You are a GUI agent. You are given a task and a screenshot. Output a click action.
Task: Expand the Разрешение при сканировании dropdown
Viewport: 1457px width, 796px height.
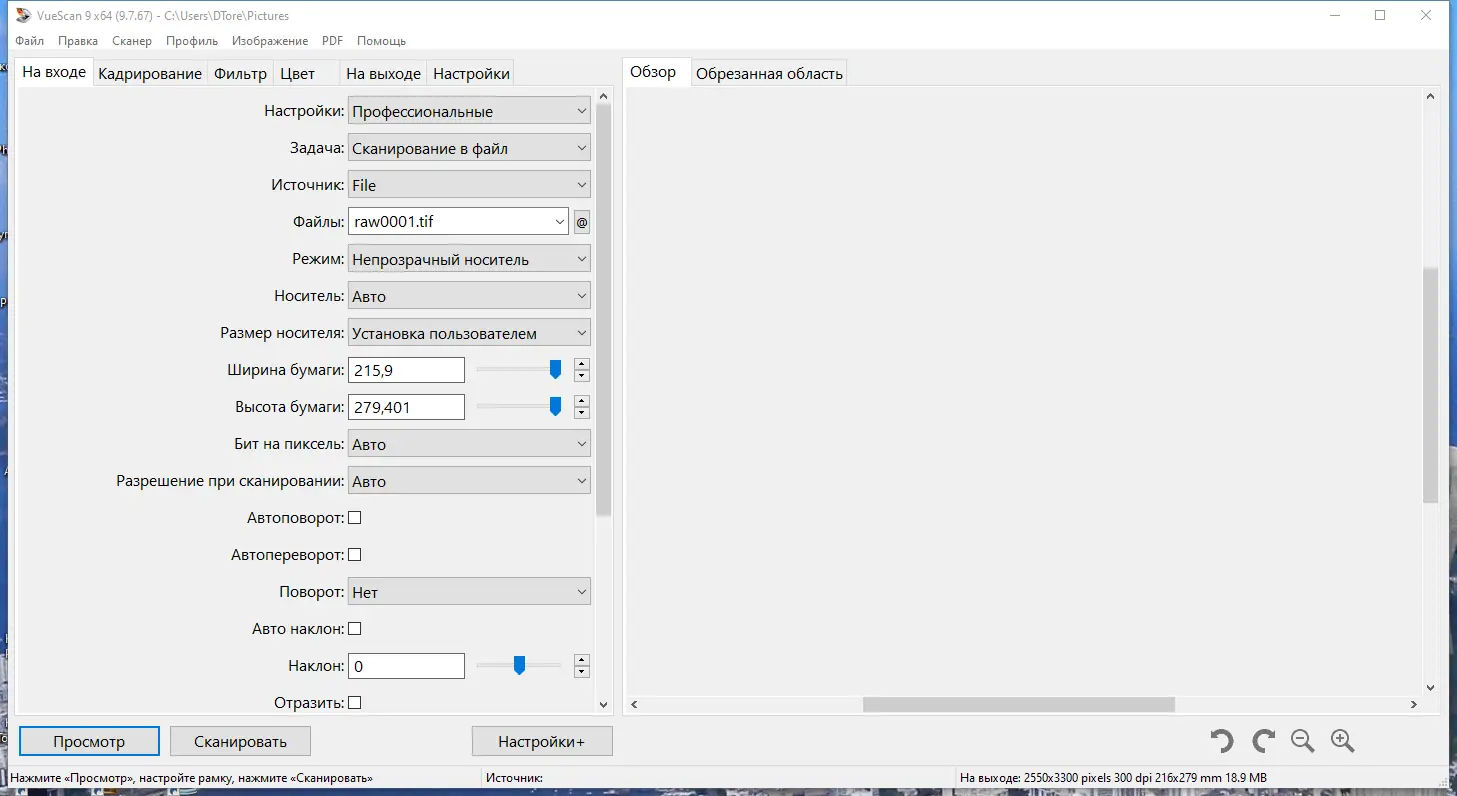[469, 482]
